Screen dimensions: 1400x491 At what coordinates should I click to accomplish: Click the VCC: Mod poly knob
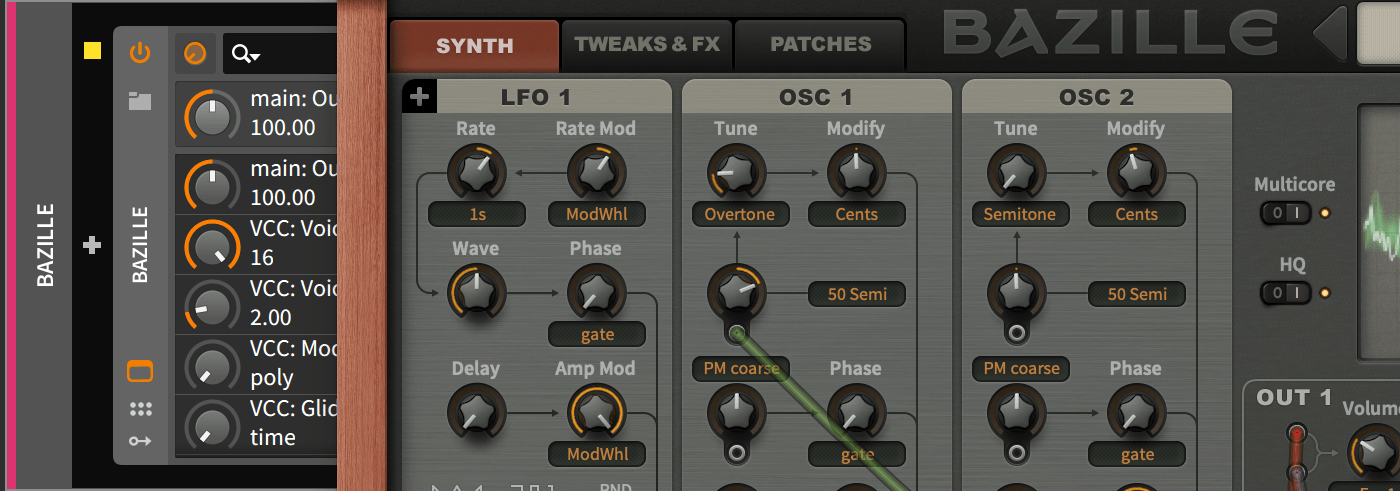pyautogui.click(x=212, y=367)
